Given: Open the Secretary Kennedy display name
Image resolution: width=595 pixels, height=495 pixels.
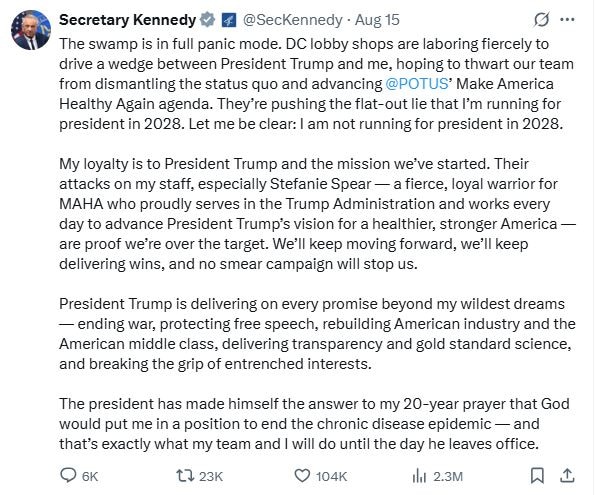Looking at the screenshot, I should tap(128, 20).
